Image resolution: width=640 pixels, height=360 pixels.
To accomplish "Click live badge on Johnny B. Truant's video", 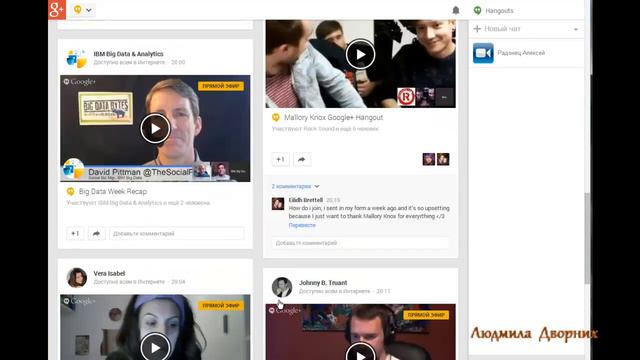I will (x=426, y=315).
